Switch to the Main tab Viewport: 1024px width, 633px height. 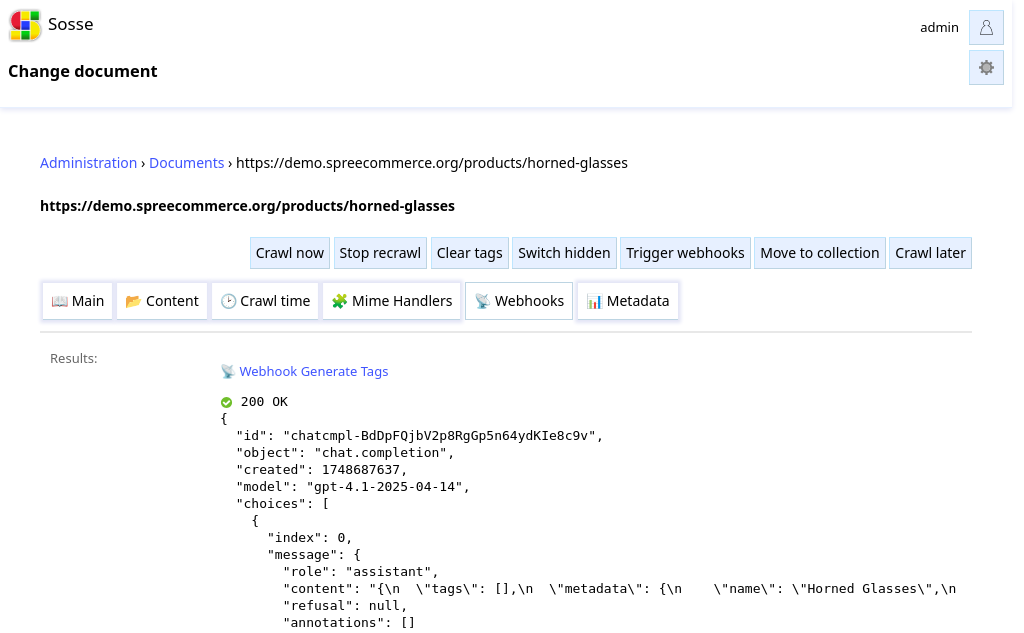pos(78,301)
